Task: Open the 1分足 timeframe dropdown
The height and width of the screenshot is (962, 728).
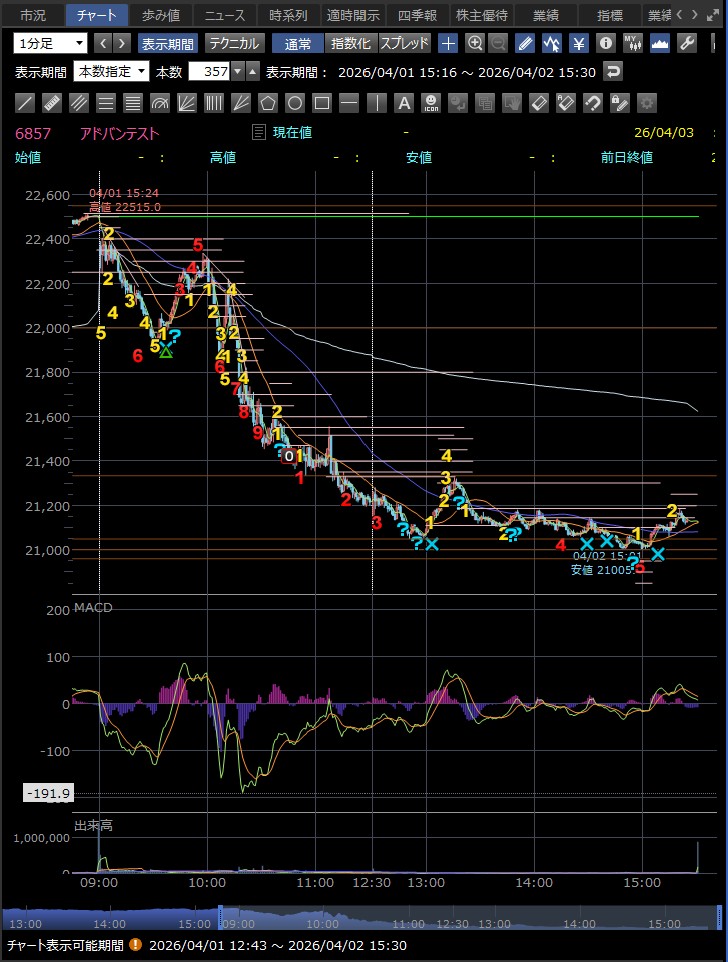Action: [50, 44]
